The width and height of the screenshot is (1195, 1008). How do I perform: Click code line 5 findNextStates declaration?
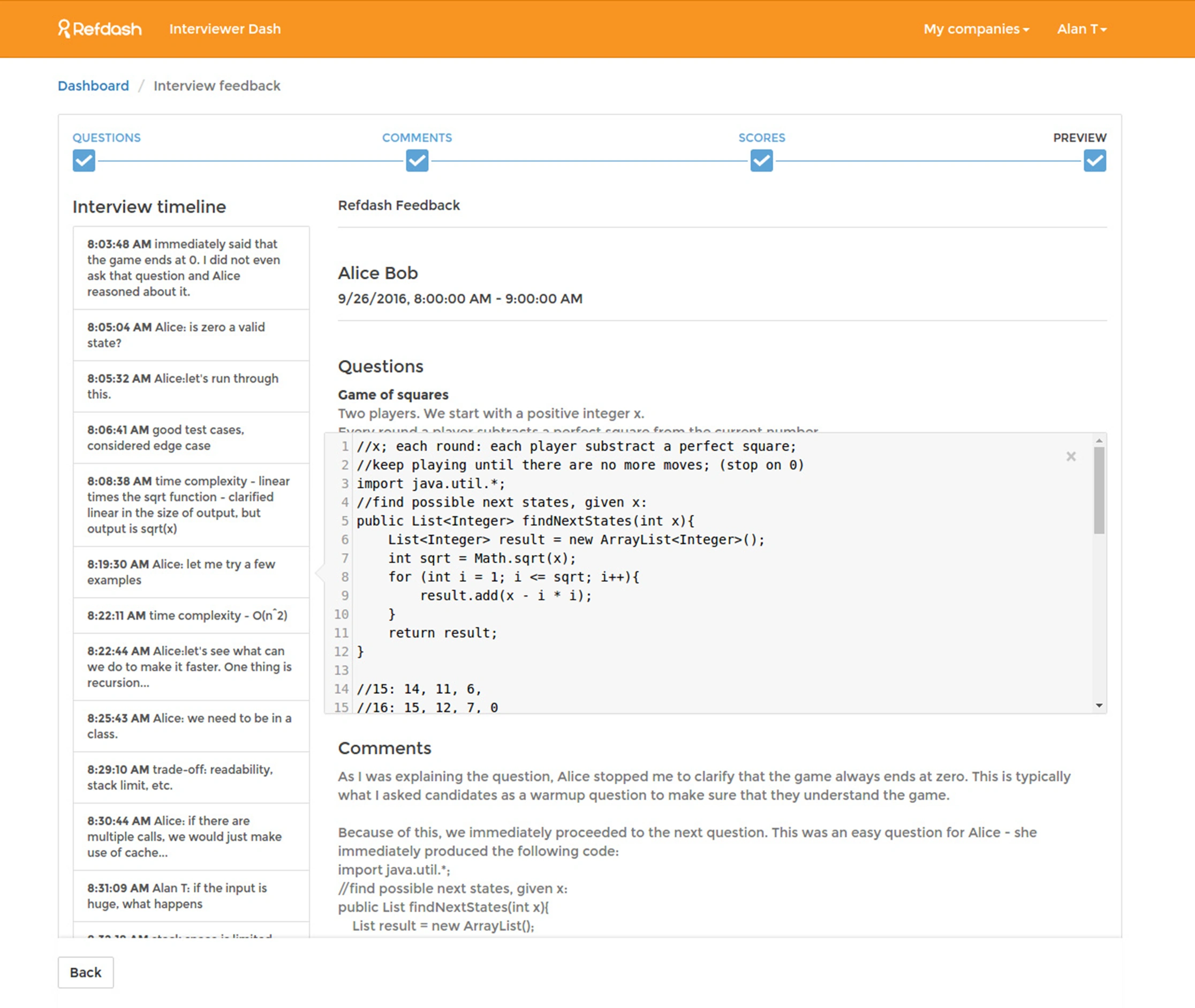coord(525,520)
